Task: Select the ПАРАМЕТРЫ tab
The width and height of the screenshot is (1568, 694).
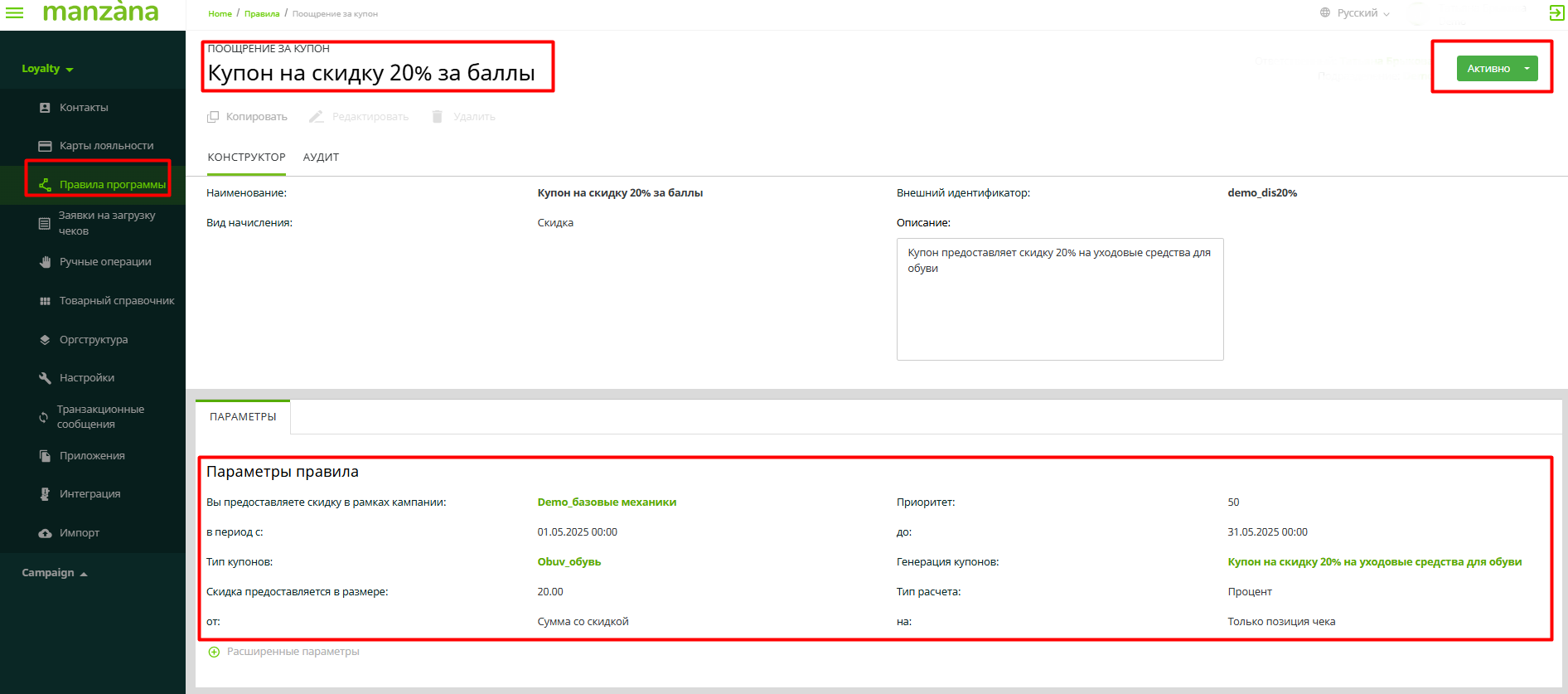Action: click(243, 417)
